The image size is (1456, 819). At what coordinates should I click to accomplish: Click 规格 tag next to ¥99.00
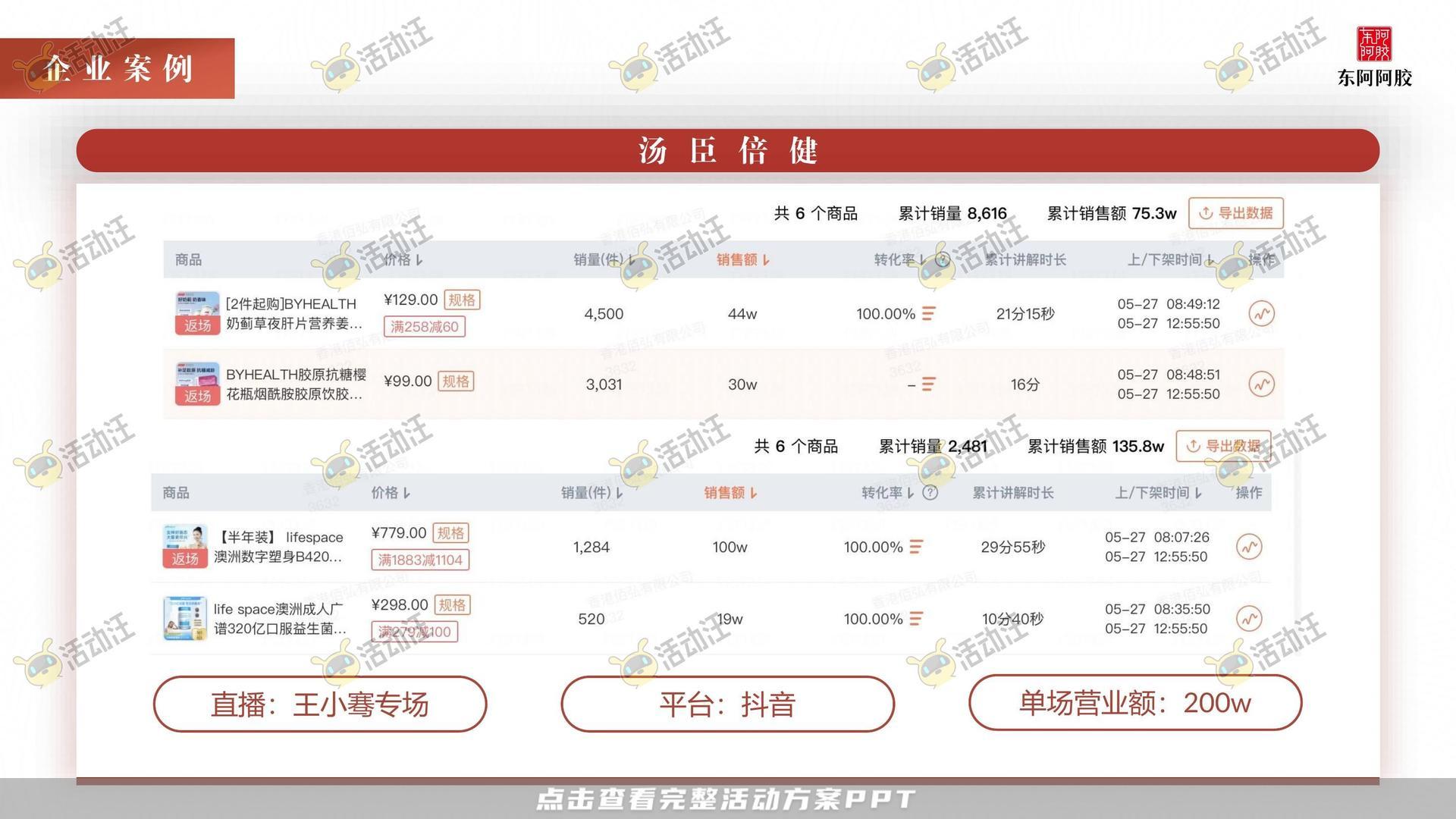click(456, 381)
